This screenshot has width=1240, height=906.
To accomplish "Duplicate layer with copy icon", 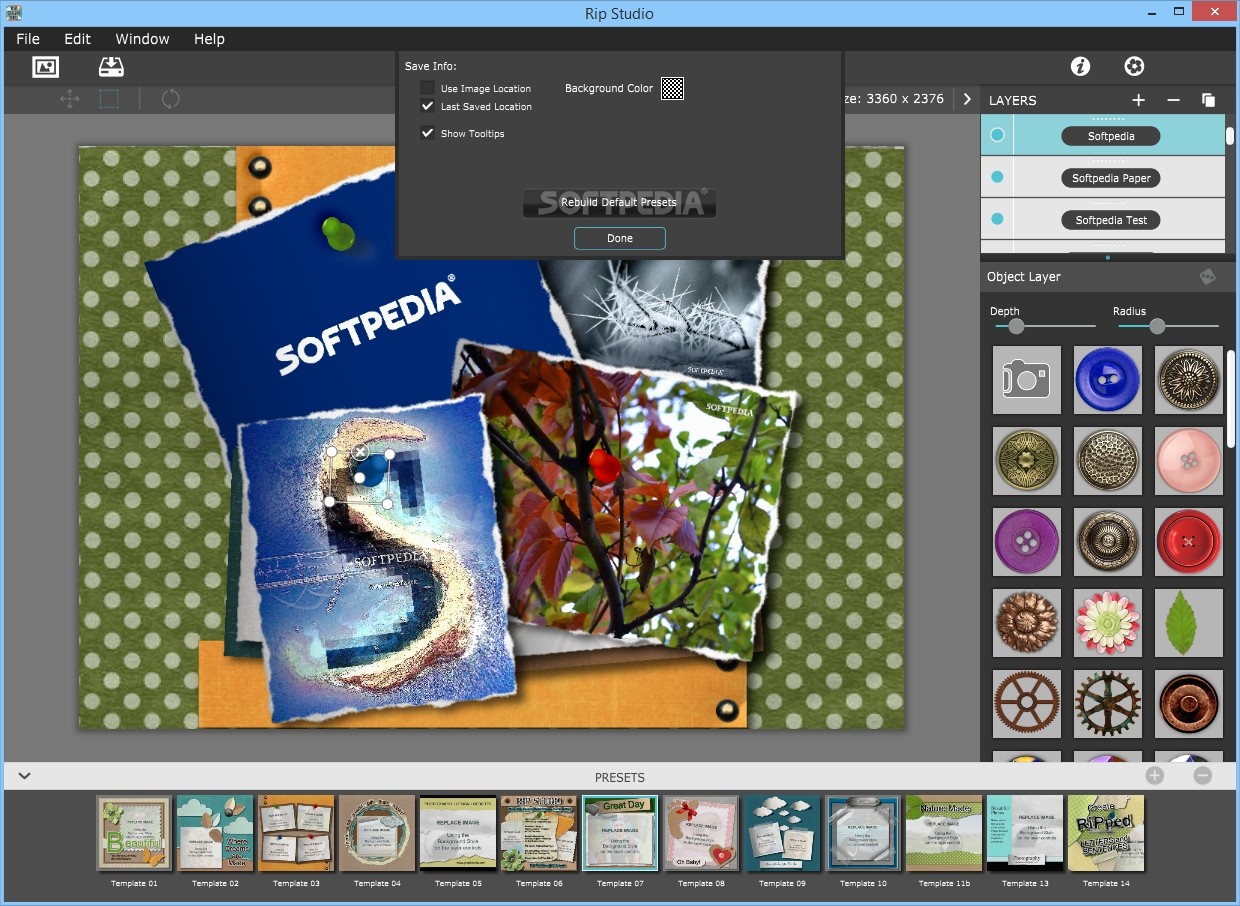I will click(x=1208, y=100).
